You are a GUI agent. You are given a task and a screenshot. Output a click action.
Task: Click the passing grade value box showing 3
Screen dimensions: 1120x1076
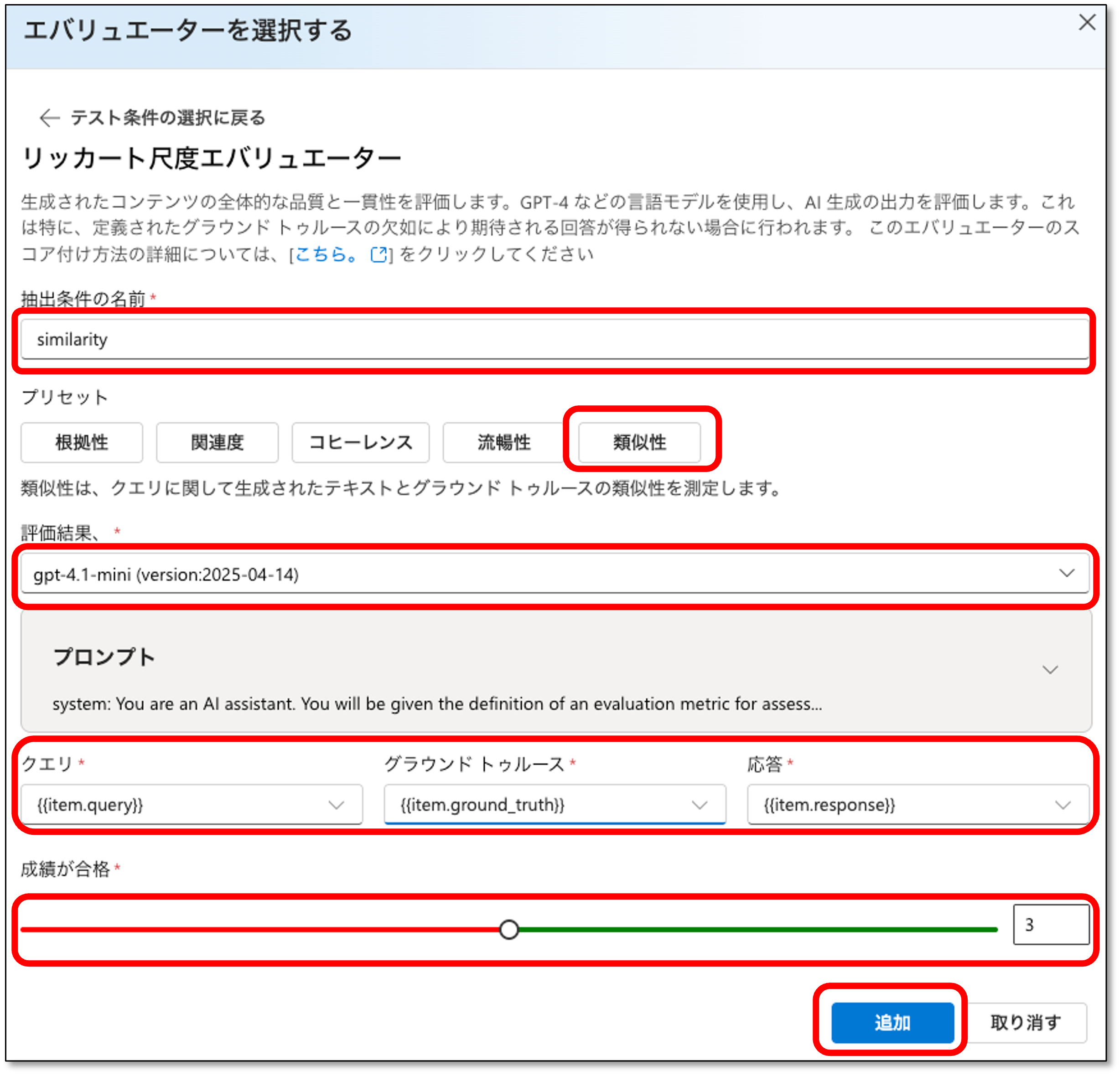pos(1051,924)
